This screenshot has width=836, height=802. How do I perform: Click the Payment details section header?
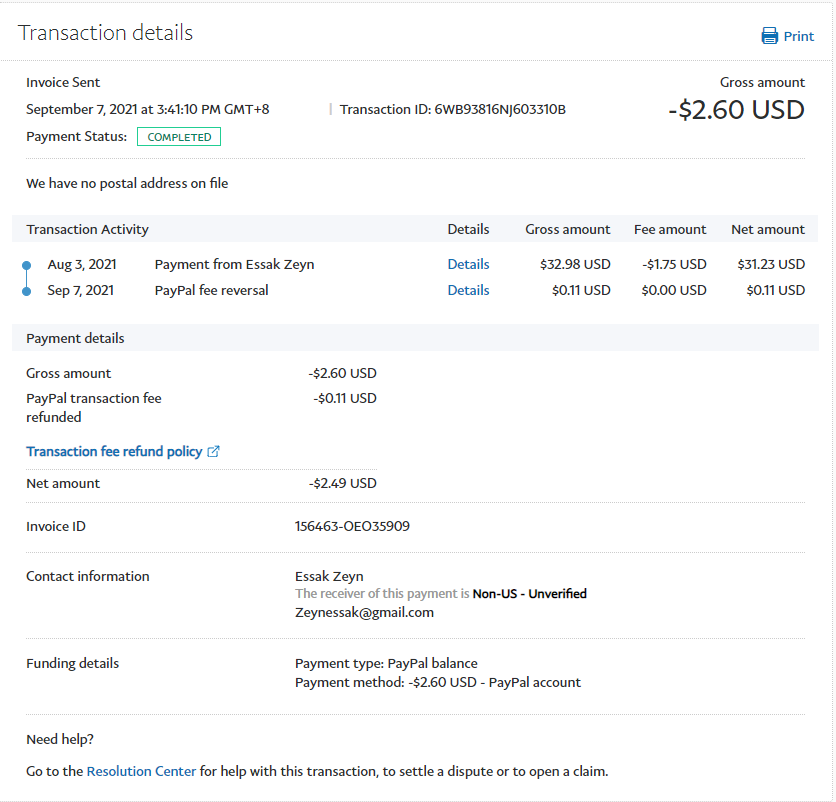[75, 338]
